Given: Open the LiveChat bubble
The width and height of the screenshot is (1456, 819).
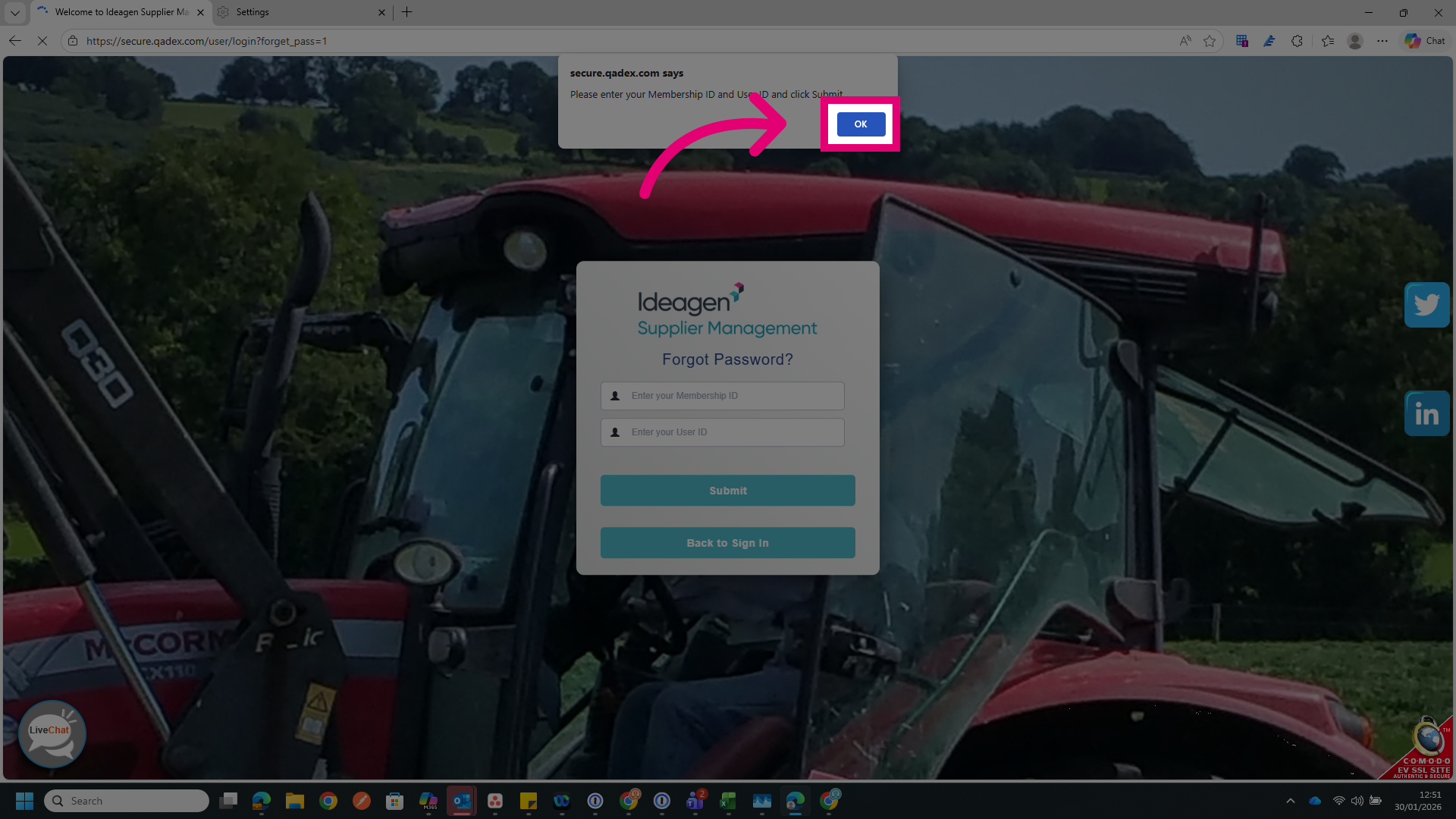Looking at the screenshot, I should pyautogui.click(x=52, y=734).
